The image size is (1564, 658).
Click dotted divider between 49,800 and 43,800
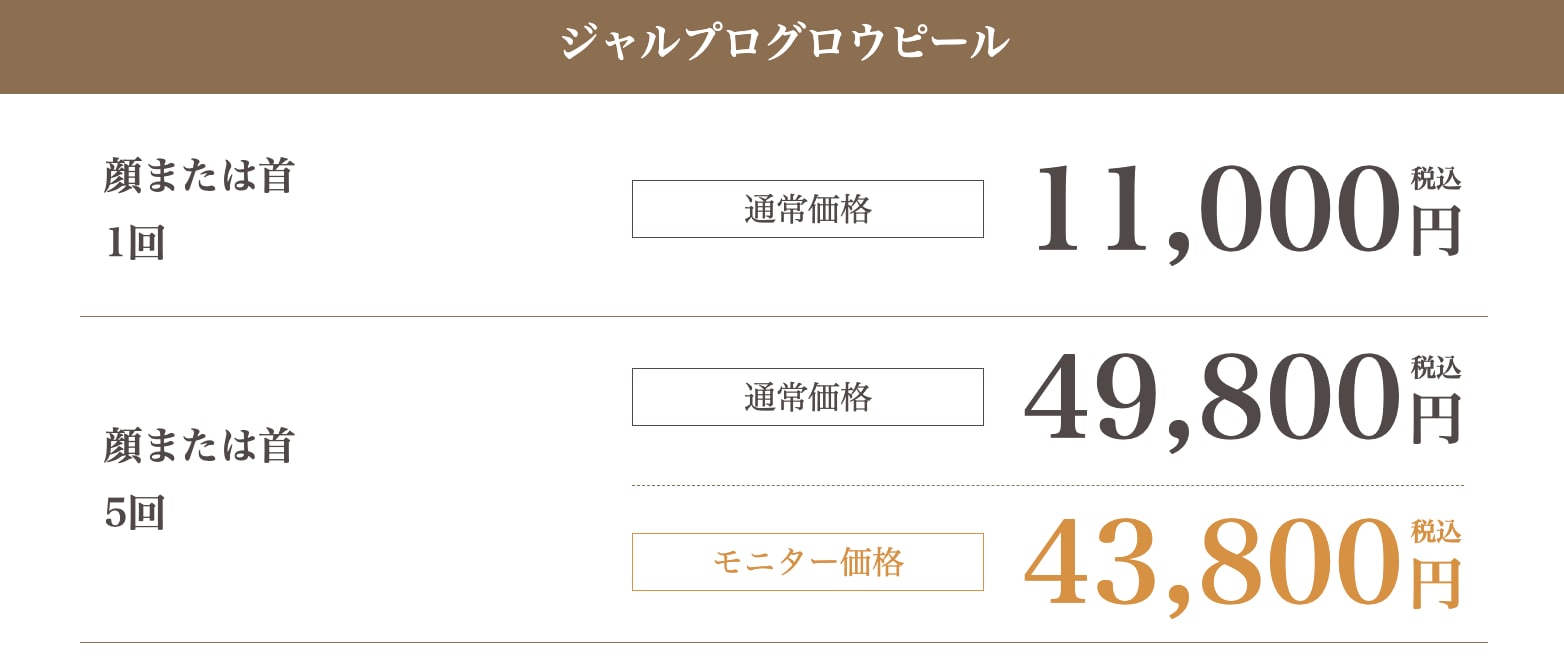coord(1047,485)
